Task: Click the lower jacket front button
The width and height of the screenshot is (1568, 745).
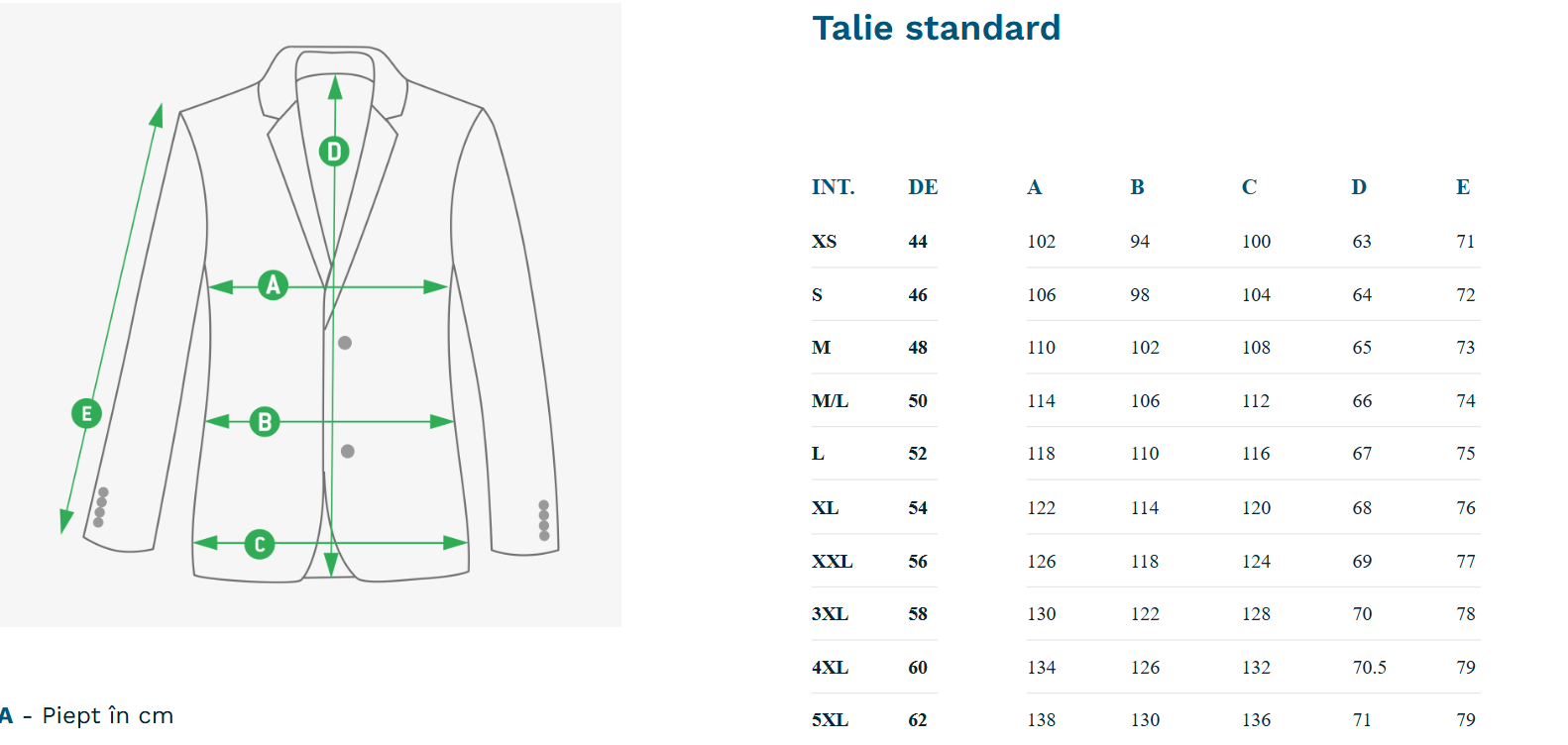Action: pyautogui.click(x=348, y=451)
